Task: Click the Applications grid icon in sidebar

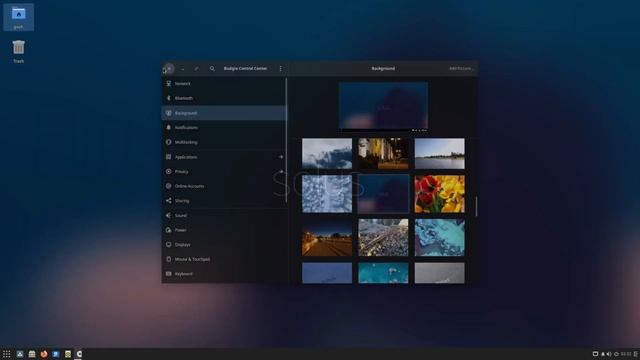Action: [x=169, y=157]
